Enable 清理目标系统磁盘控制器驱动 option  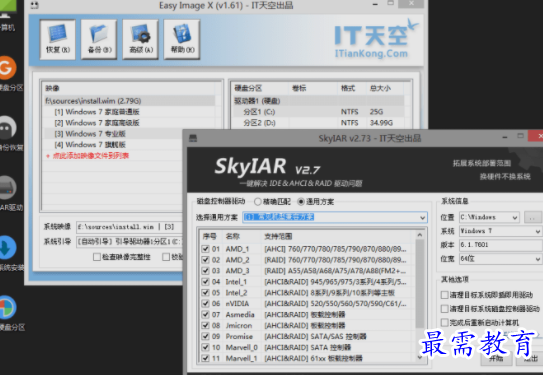coord(444,309)
